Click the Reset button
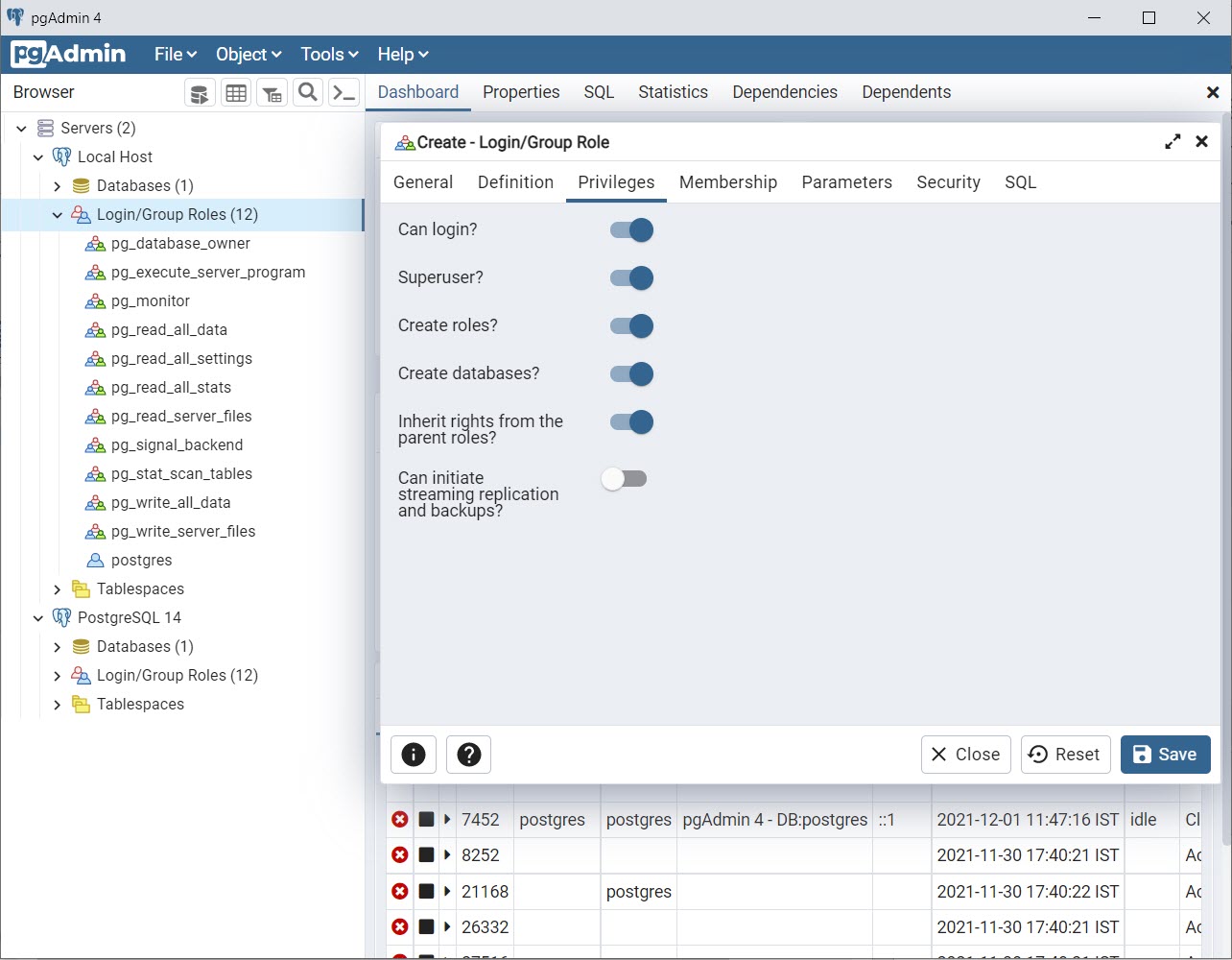Viewport: 1232px width, 960px height. point(1065,755)
